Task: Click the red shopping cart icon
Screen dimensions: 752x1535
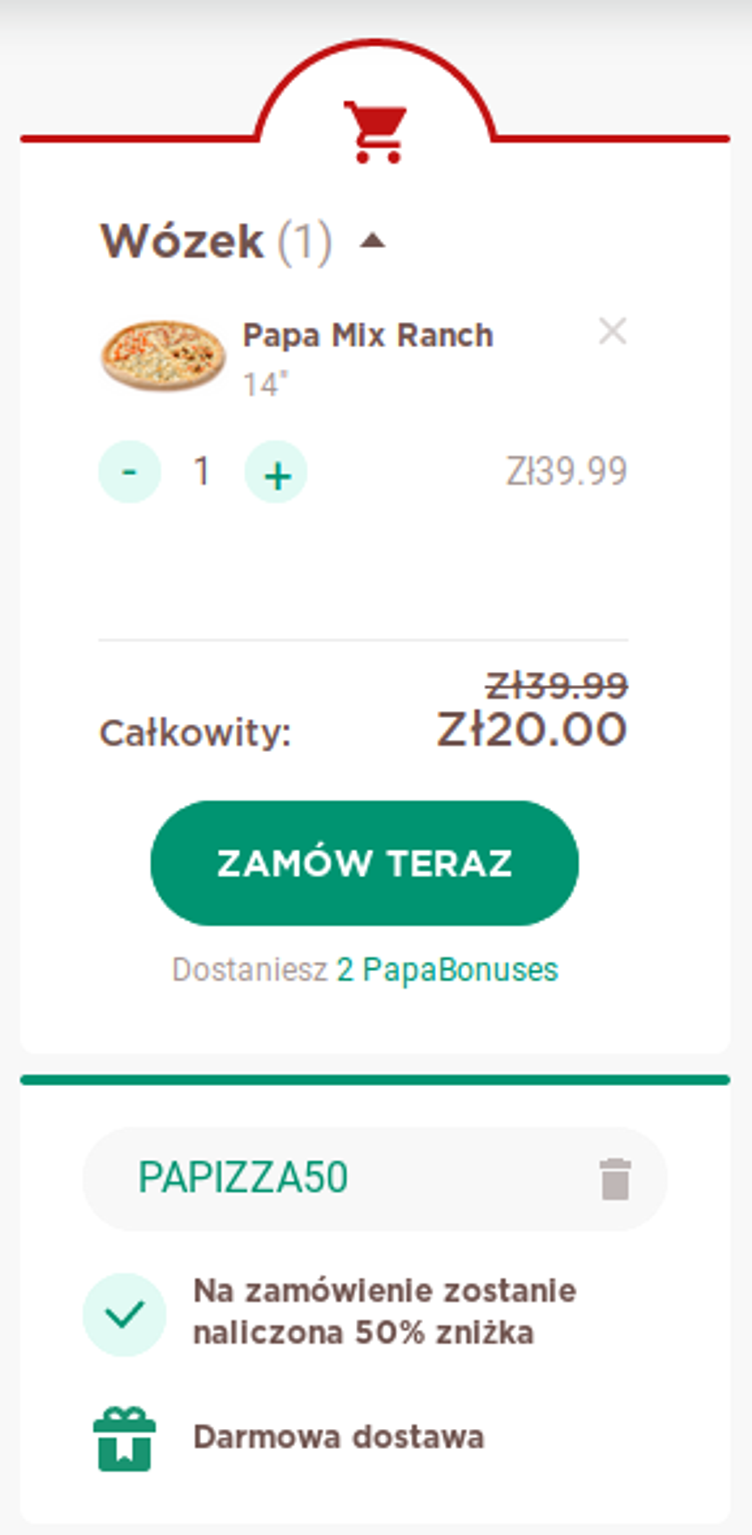Action: point(375,131)
